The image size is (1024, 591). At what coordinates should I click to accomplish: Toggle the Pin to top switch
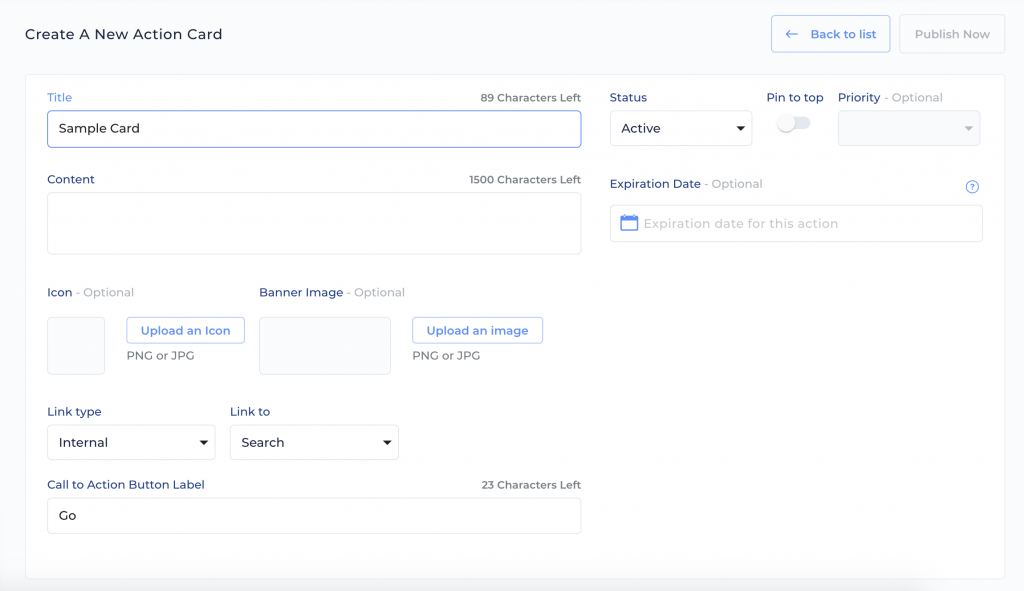click(x=793, y=123)
